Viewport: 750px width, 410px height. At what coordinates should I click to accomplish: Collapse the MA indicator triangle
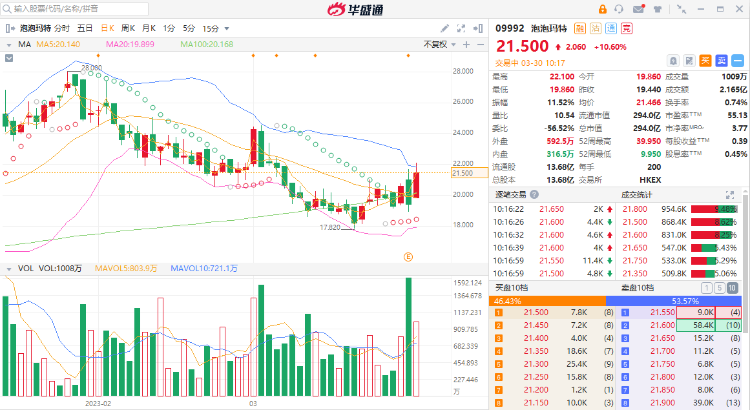point(9,45)
